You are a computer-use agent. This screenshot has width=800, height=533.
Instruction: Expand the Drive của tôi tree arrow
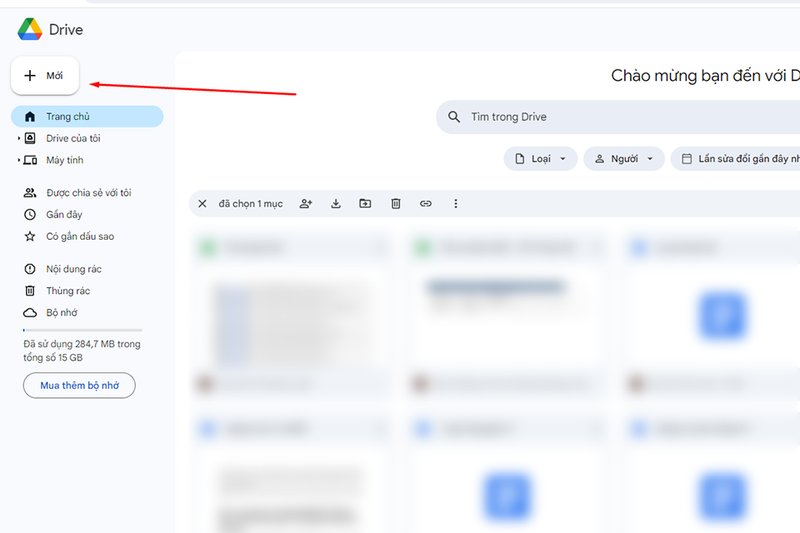19,138
